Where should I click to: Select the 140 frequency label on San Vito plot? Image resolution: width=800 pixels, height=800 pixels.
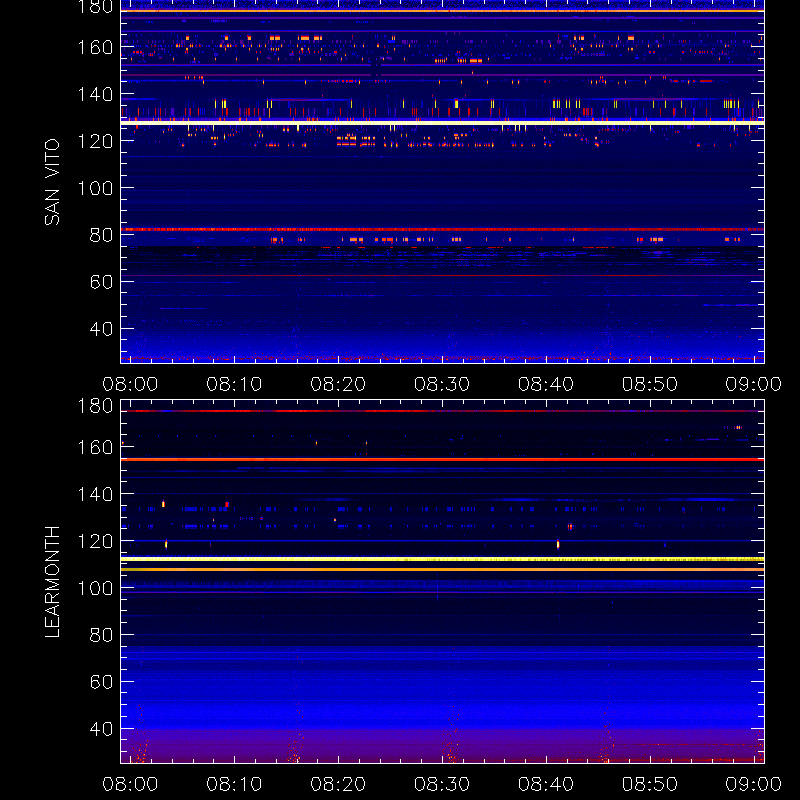(95, 94)
